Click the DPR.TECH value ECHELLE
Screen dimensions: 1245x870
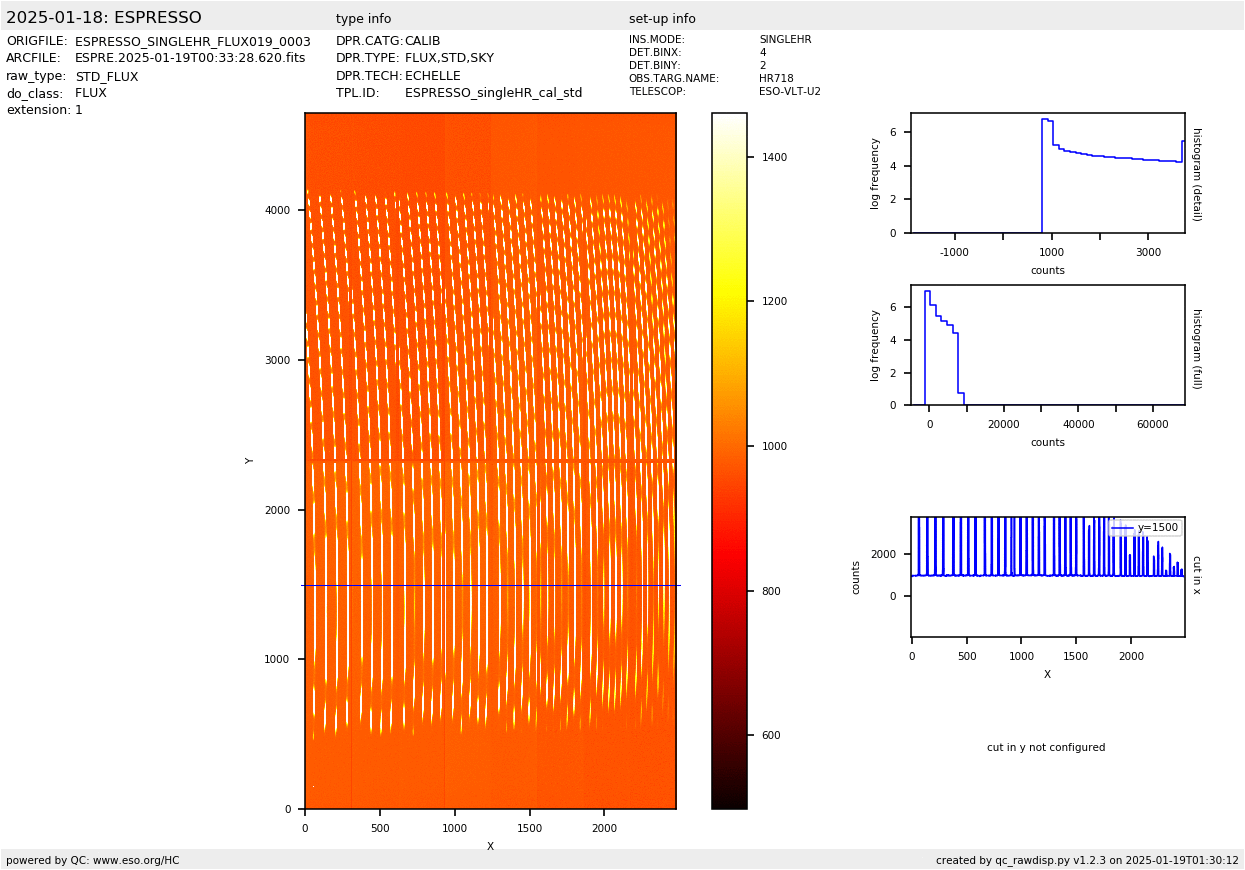pyautogui.click(x=432, y=76)
